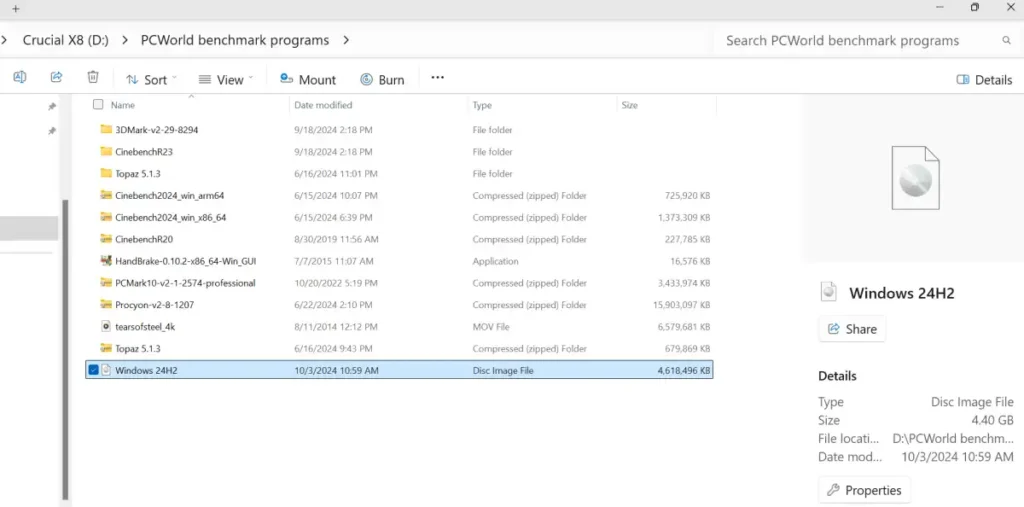
Task: Toggle the Details pane button
Action: (x=984, y=80)
